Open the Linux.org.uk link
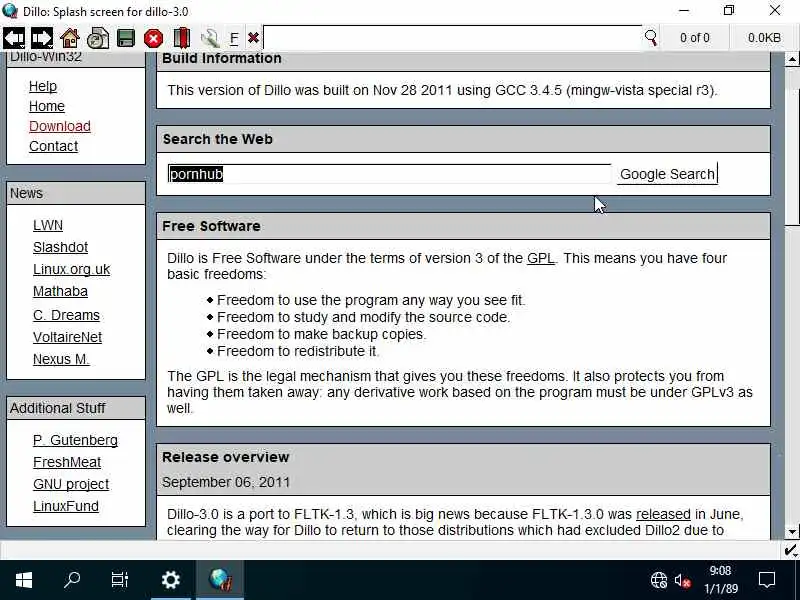Viewport: 800px width, 600px height. tap(71, 269)
